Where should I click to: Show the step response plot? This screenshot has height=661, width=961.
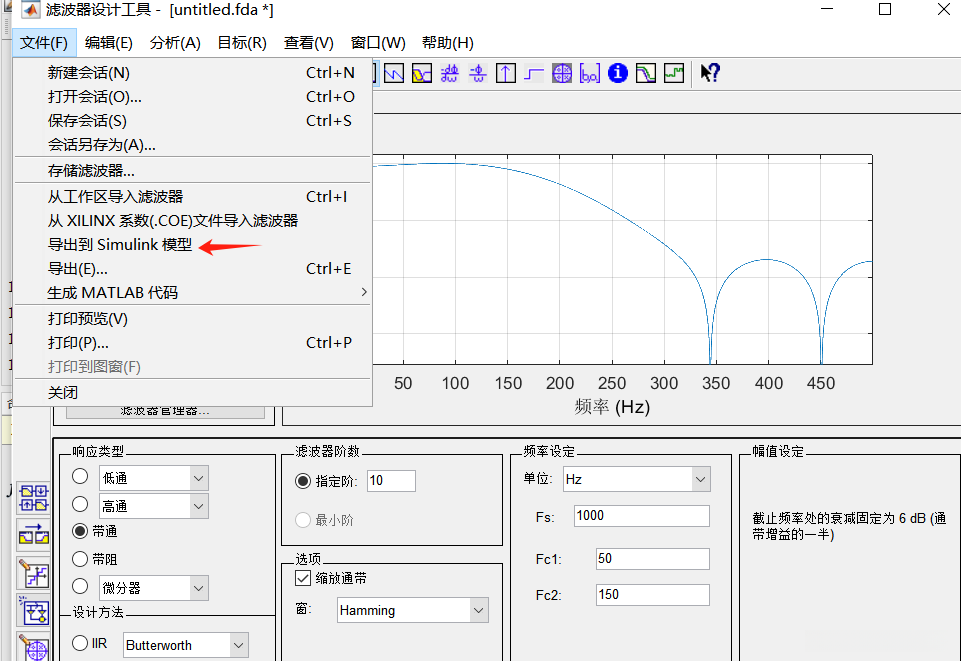534,74
